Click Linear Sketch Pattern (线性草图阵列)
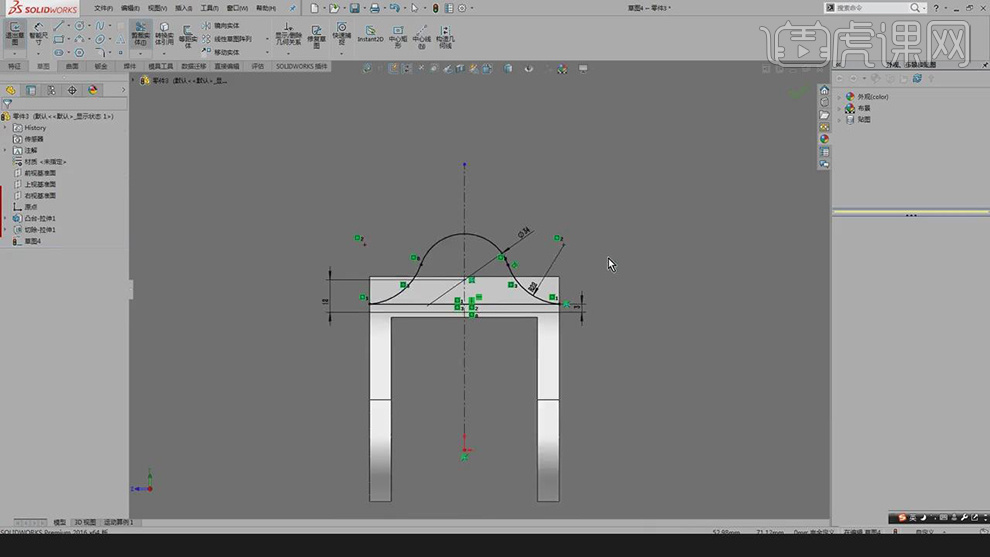The height and width of the screenshot is (557, 990). point(227,39)
